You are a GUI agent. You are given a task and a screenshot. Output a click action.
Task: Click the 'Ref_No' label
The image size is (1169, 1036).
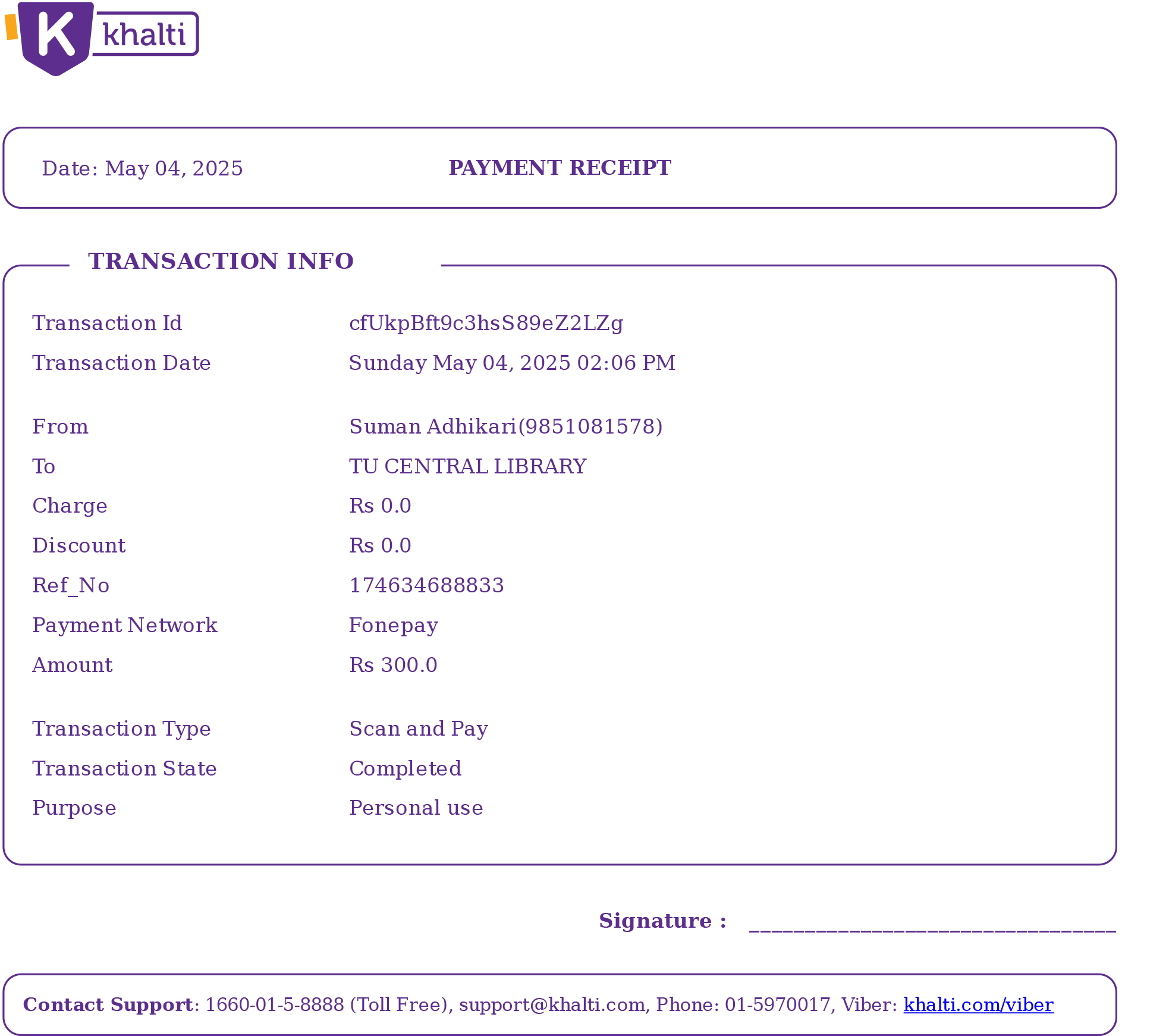(x=71, y=586)
